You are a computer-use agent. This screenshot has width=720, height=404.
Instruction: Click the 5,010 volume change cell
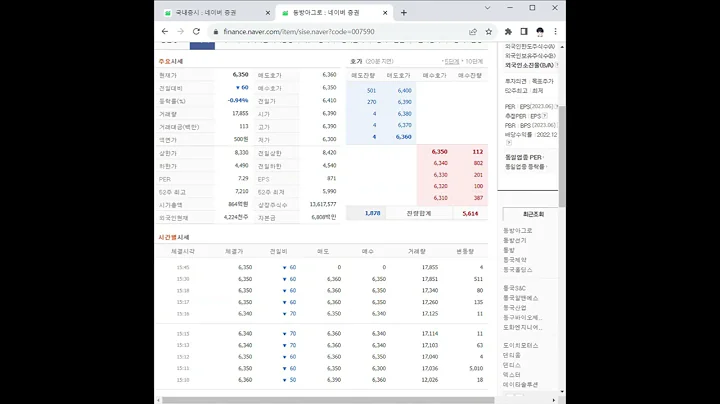click(x=476, y=368)
